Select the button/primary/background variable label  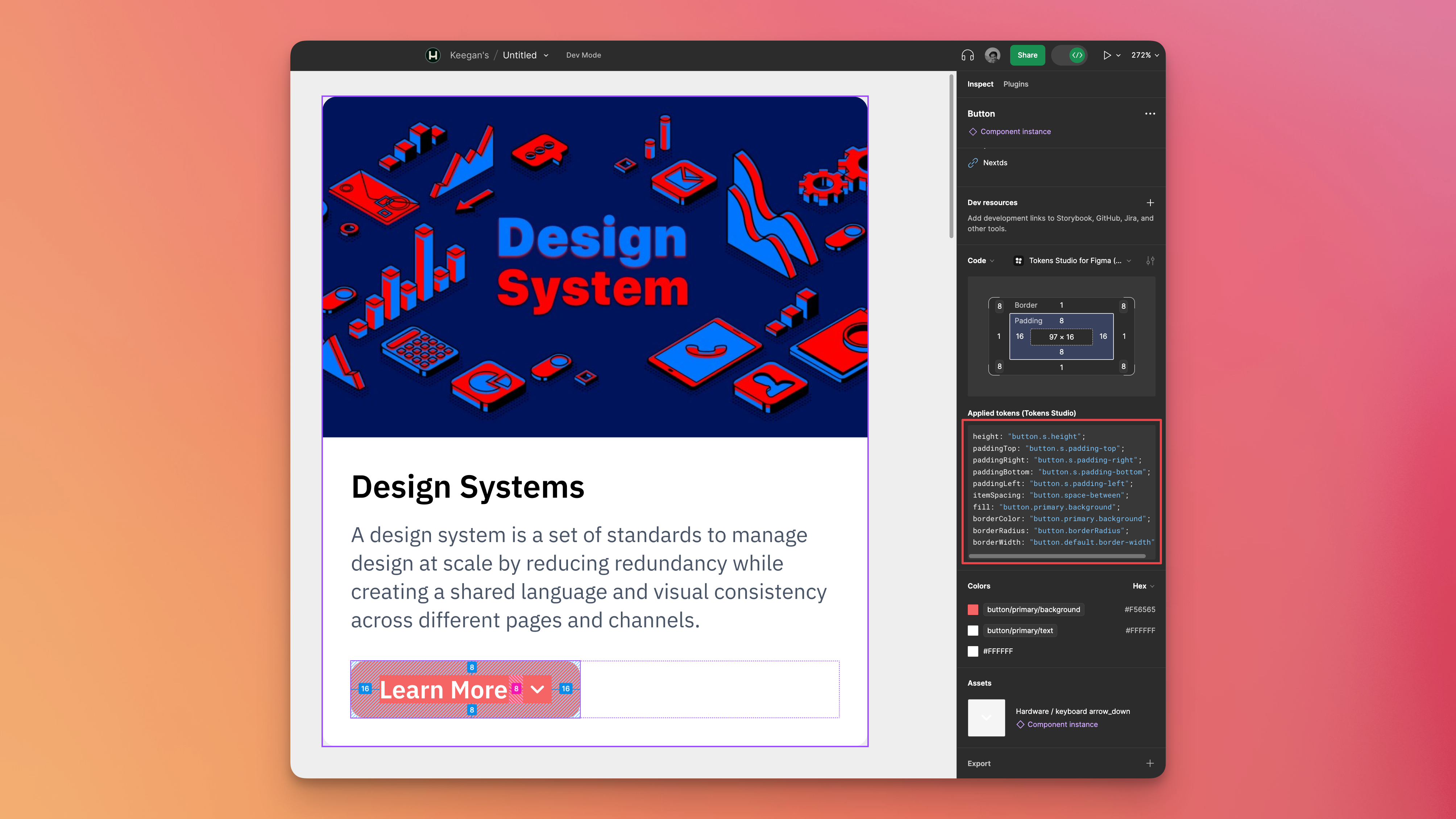[x=1033, y=609]
